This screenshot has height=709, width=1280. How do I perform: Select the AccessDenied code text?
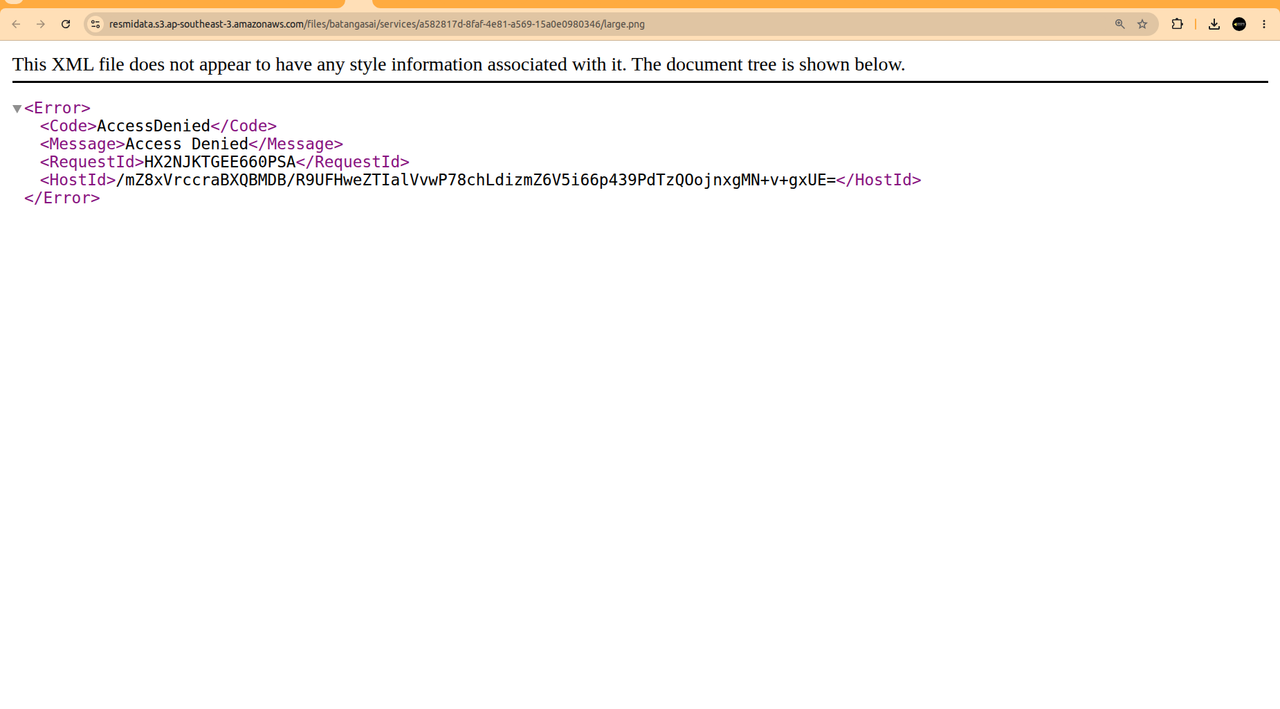153,126
